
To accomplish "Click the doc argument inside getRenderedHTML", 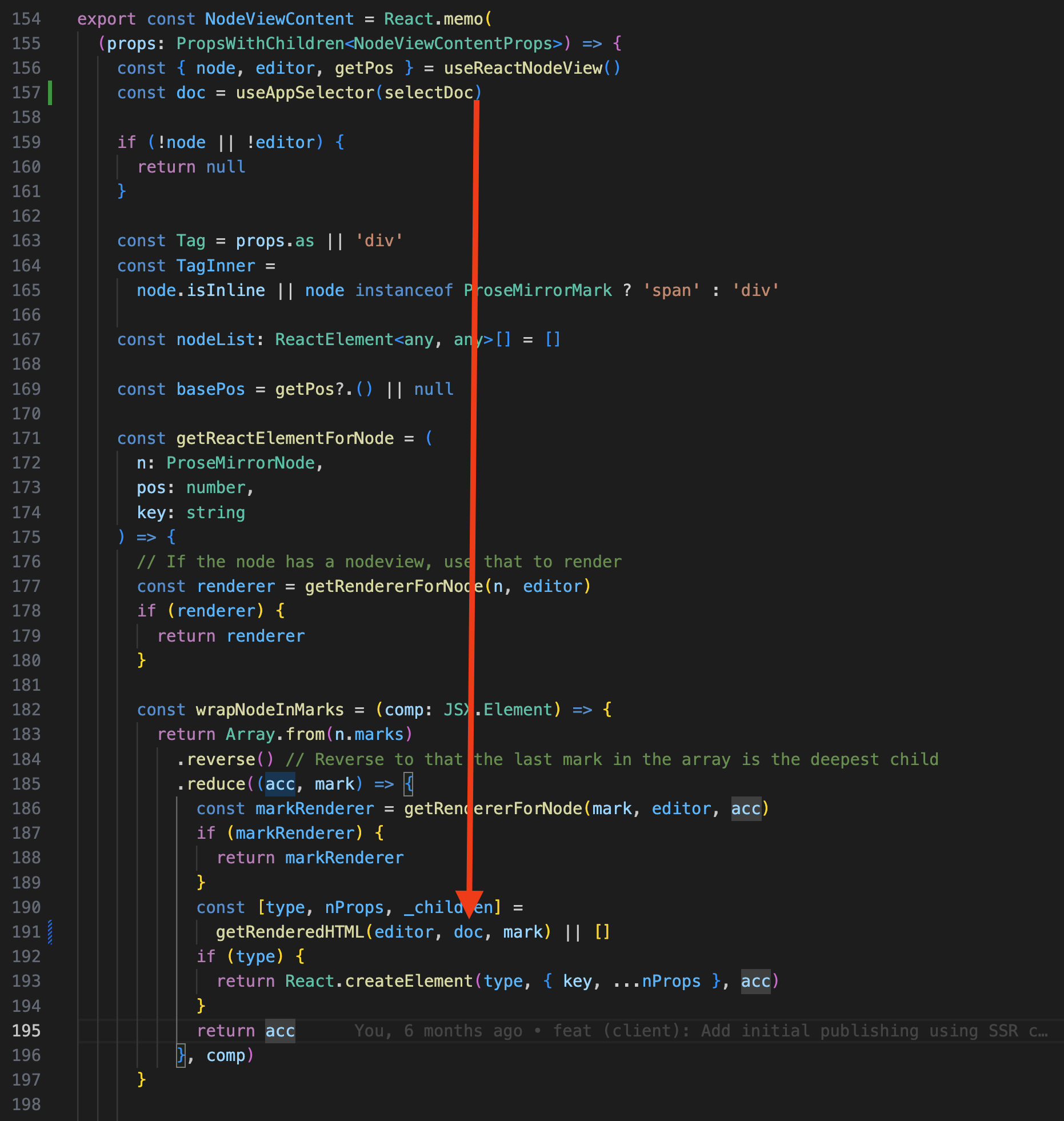I will click(x=468, y=932).
